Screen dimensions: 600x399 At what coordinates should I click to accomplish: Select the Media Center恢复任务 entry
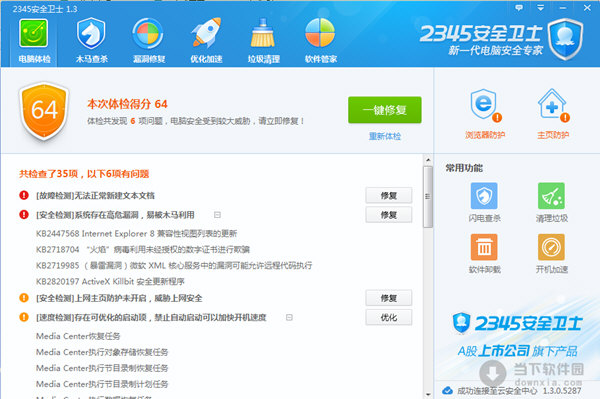point(78,336)
